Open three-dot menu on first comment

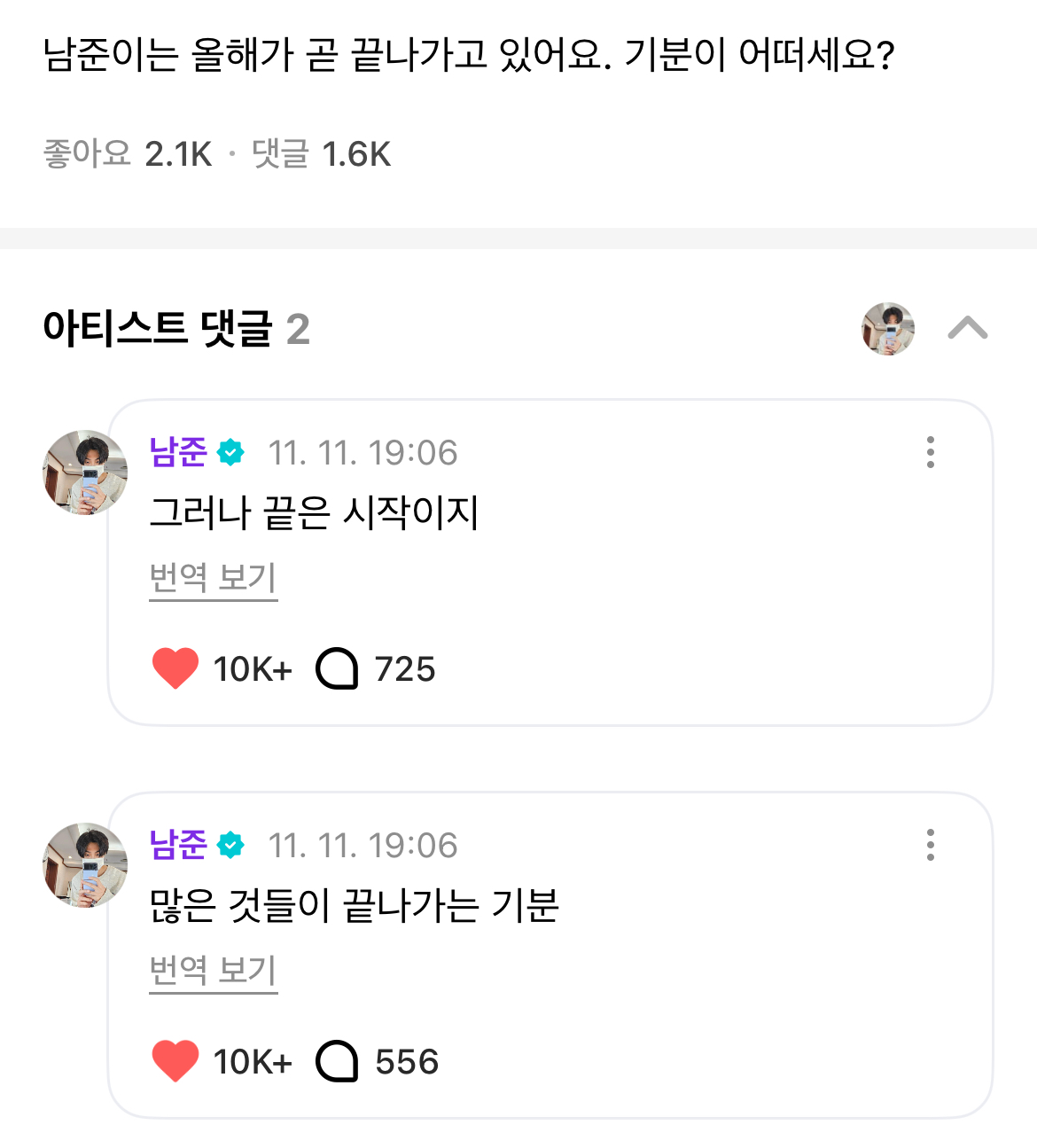(x=930, y=452)
